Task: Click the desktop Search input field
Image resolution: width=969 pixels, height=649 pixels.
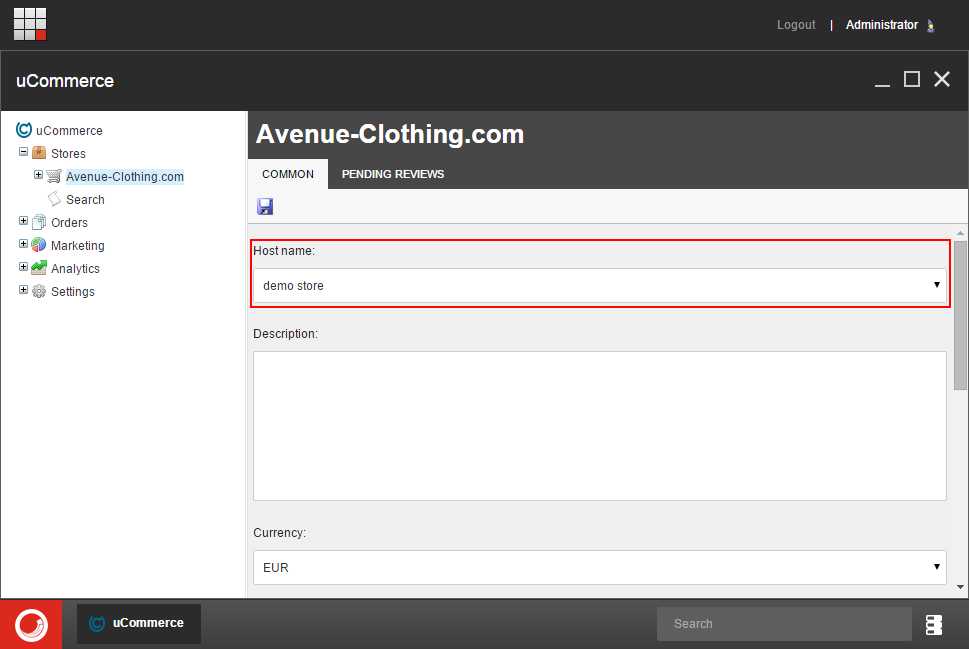Action: (784, 624)
